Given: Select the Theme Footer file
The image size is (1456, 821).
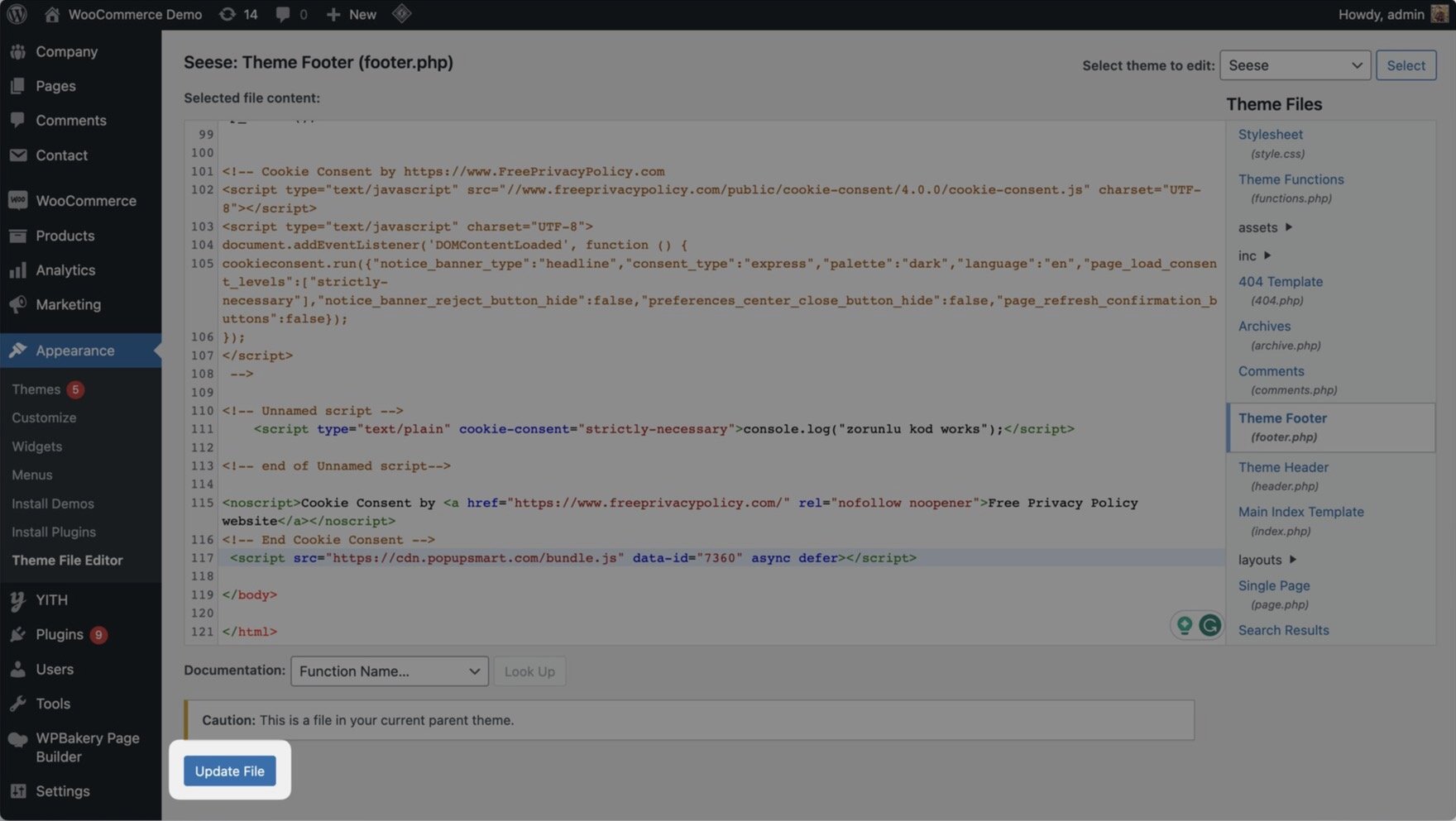Looking at the screenshot, I should (x=1331, y=427).
